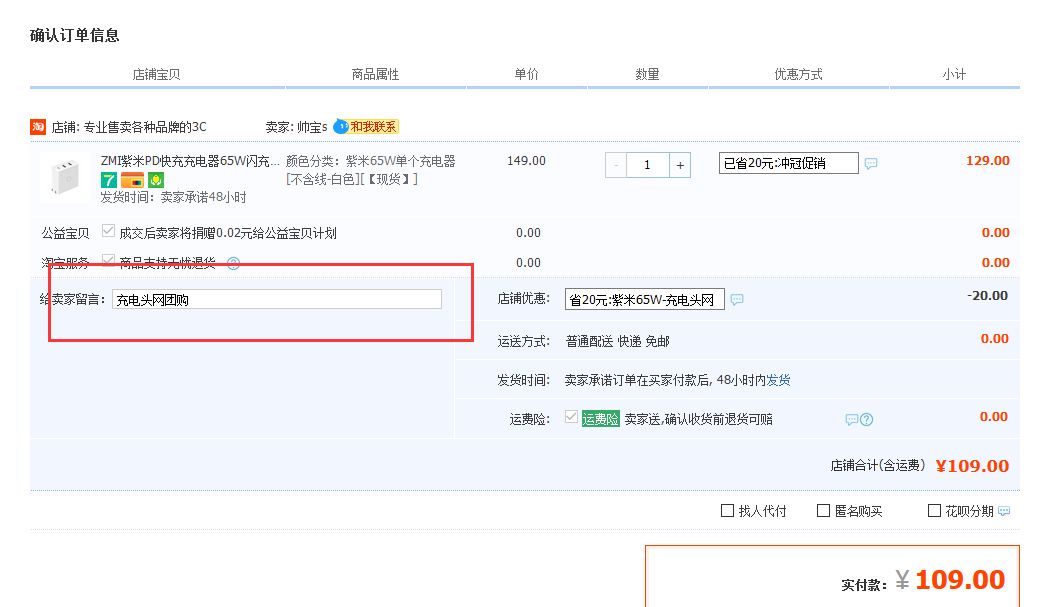Click the 店铺宝贝 column header
The height and width of the screenshot is (607, 1055).
click(x=156, y=74)
